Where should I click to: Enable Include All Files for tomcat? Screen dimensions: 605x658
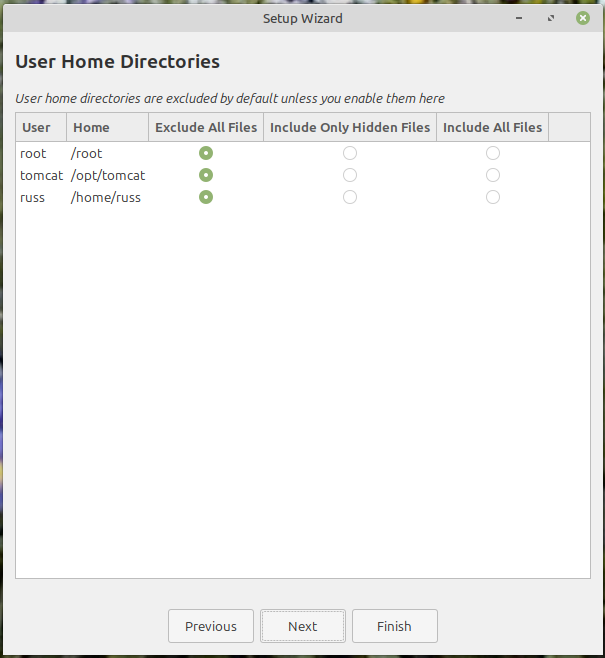493,175
